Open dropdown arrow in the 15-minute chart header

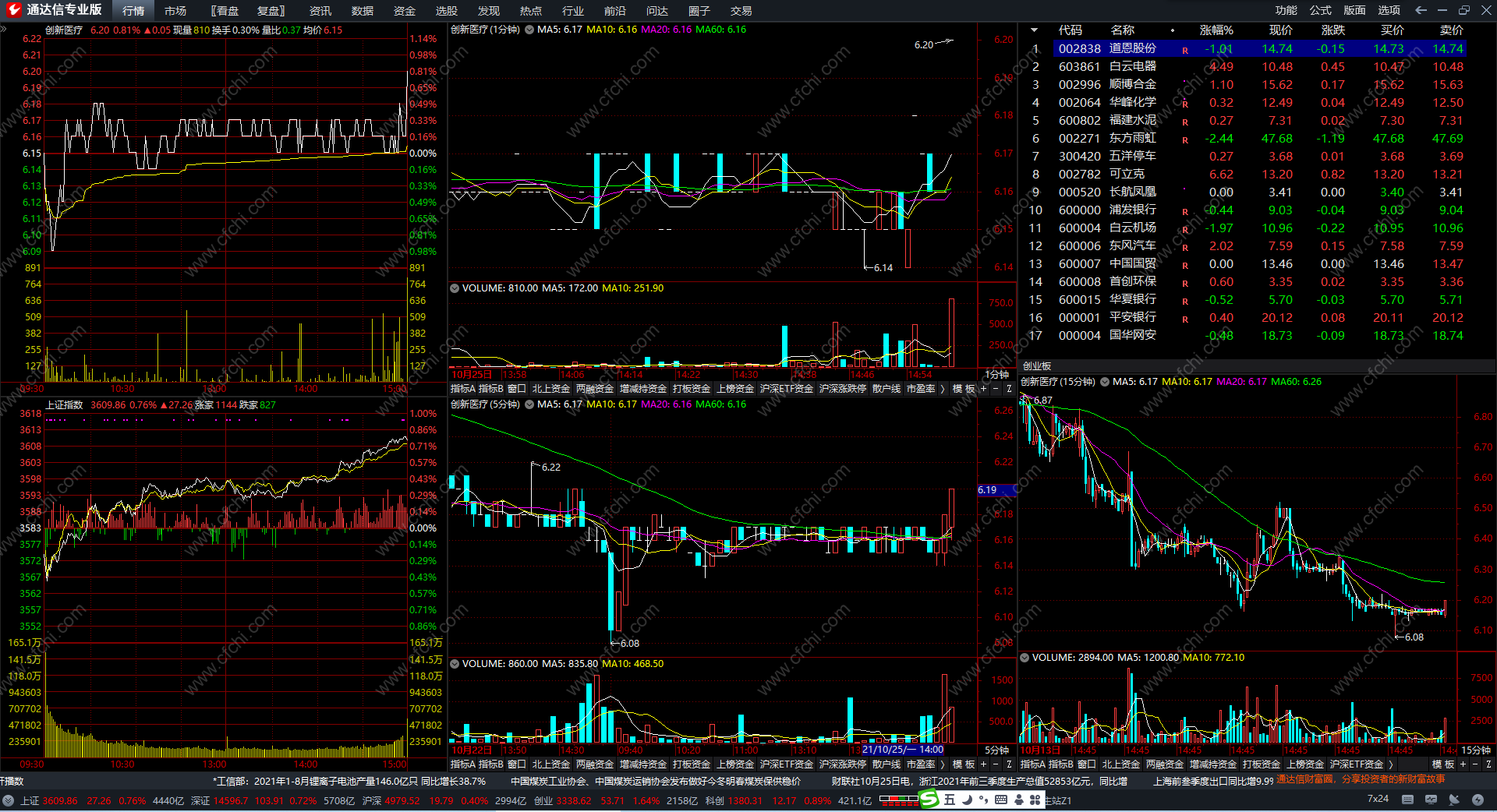(x=1105, y=382)
